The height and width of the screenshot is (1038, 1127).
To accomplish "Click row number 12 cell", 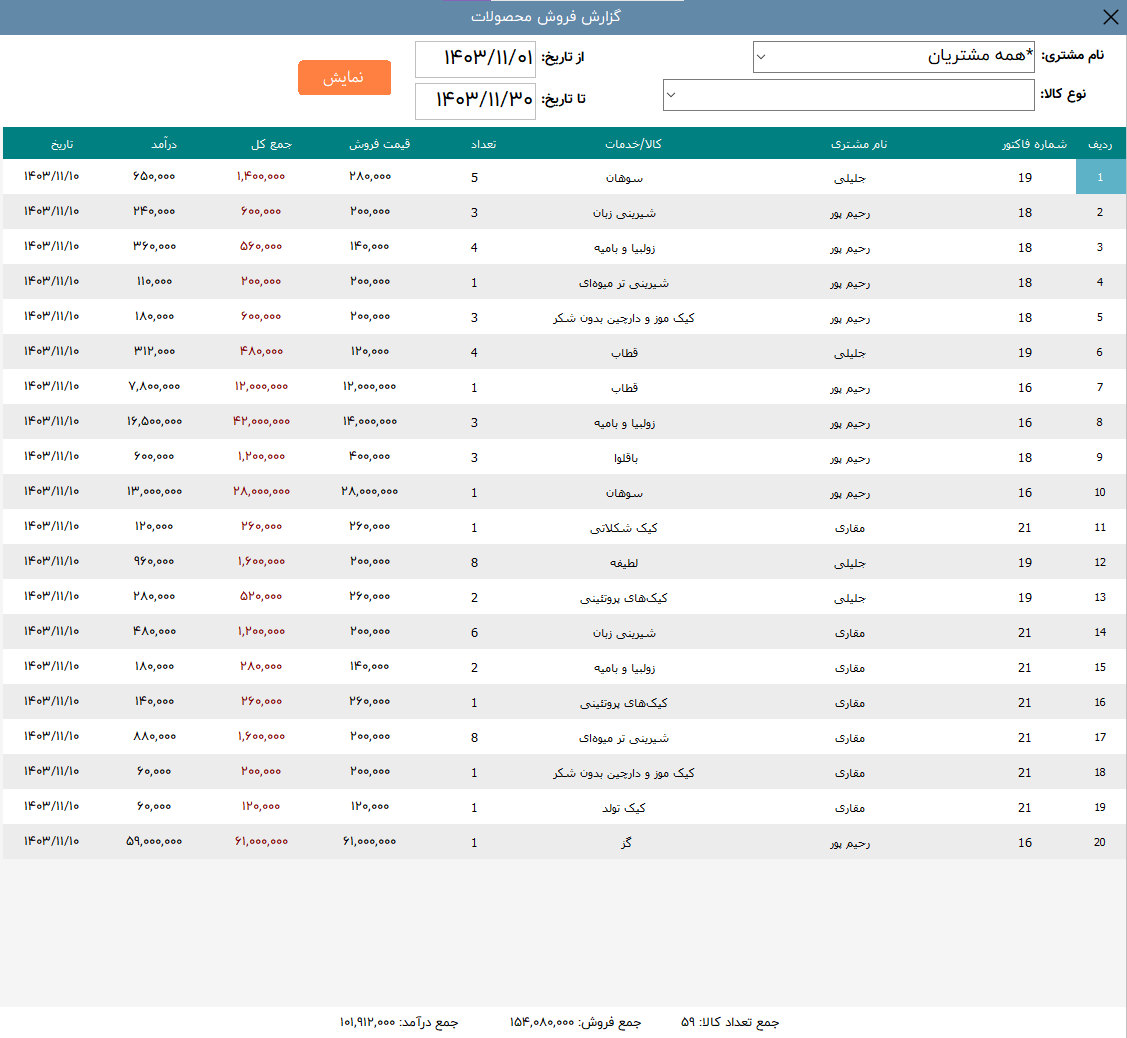I will coord(1100,562).
